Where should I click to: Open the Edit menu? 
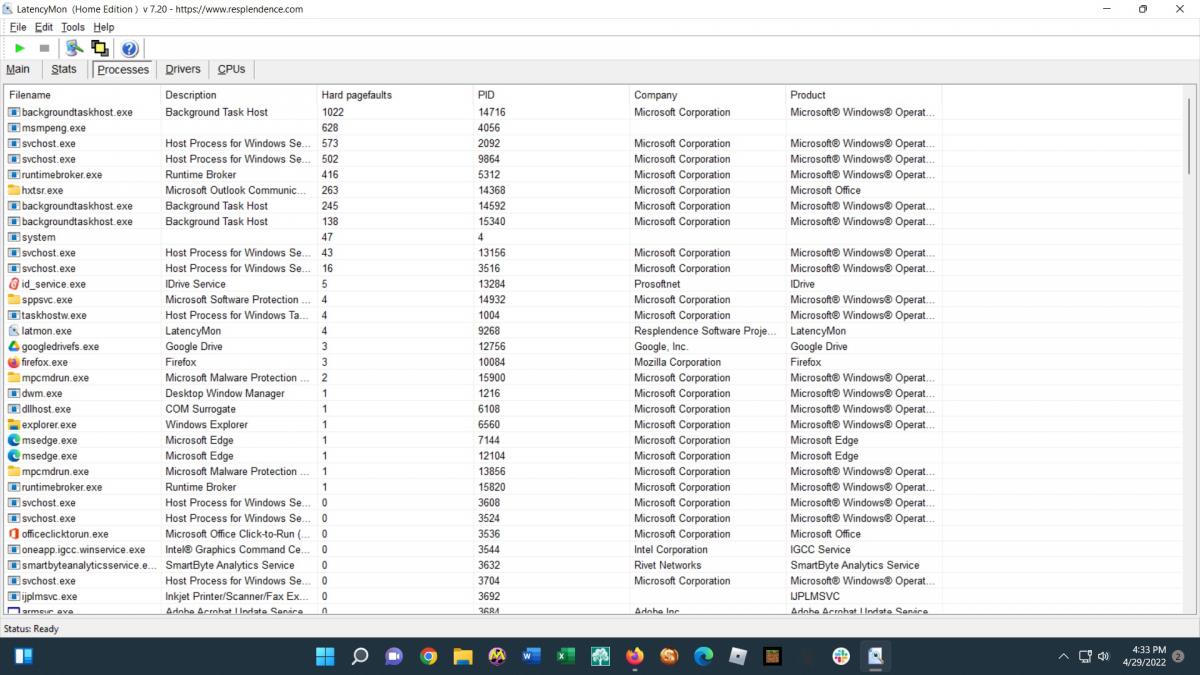44,27
